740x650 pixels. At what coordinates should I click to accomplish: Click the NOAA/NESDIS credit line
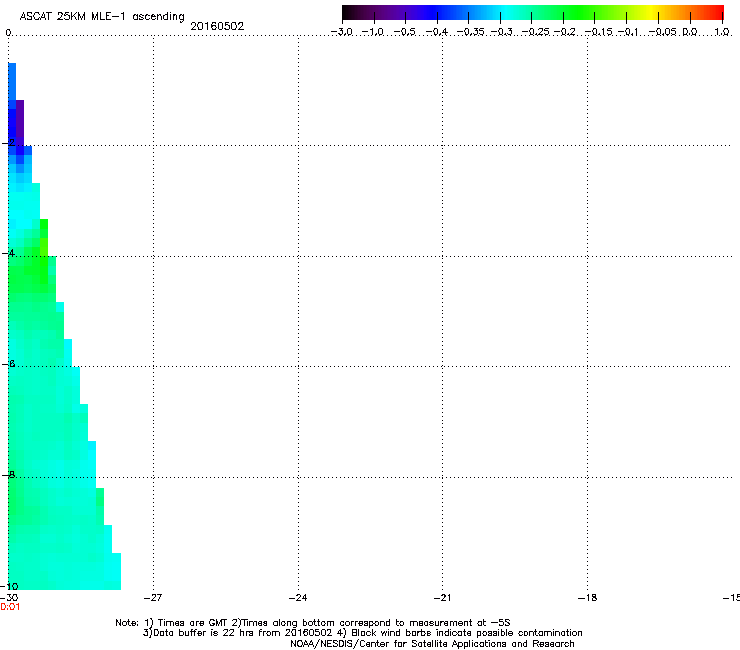pyautogui.click(x=432, y=644)
